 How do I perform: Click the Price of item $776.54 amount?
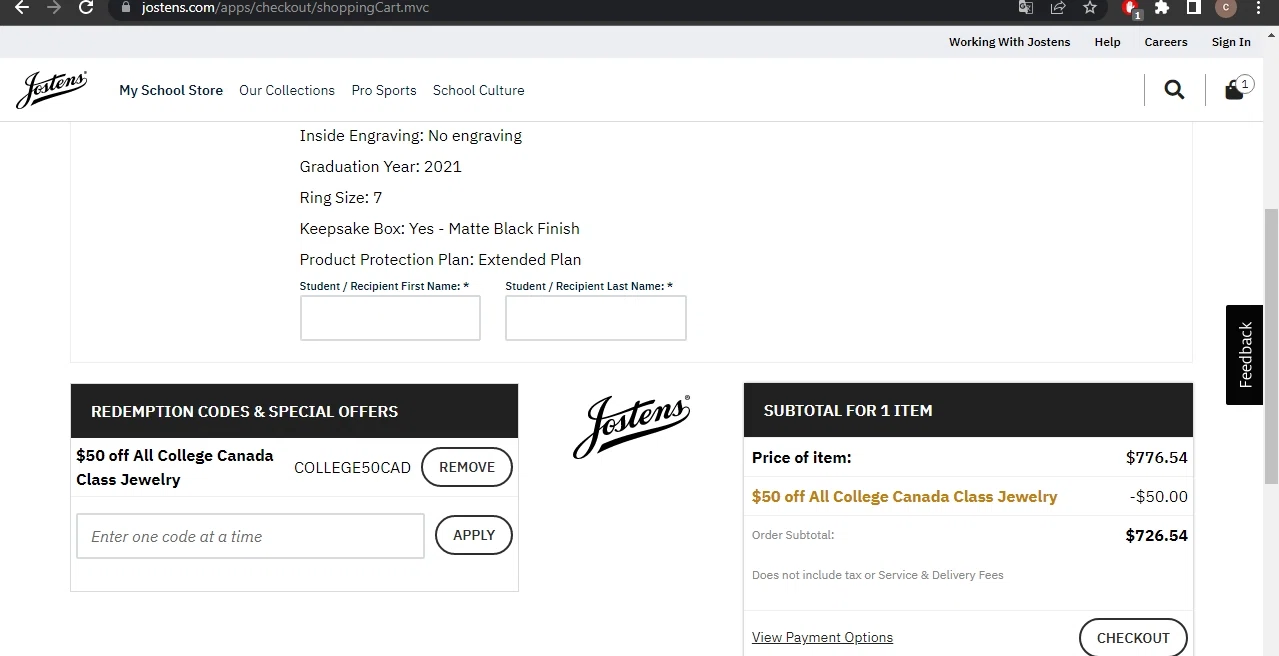[1157, 457]
